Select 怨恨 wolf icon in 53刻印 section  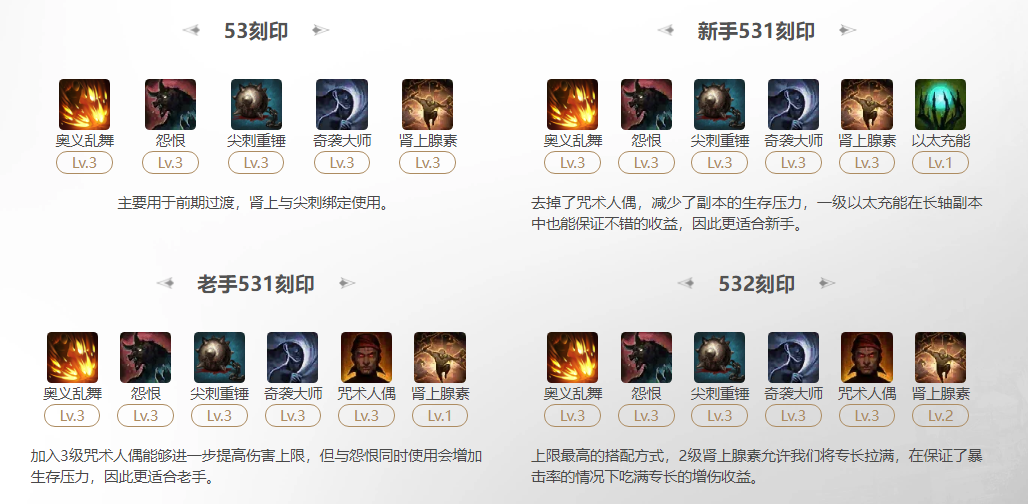[x=170, y=104]
